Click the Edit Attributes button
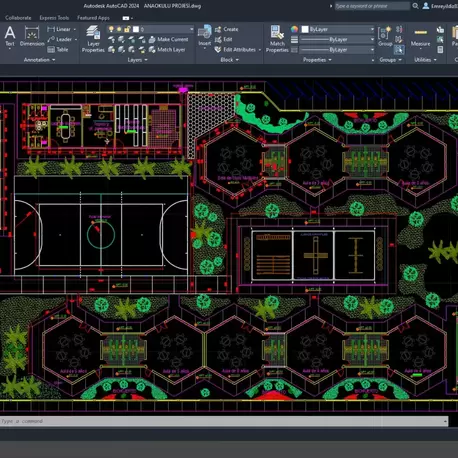 click(x=236, y=50)
